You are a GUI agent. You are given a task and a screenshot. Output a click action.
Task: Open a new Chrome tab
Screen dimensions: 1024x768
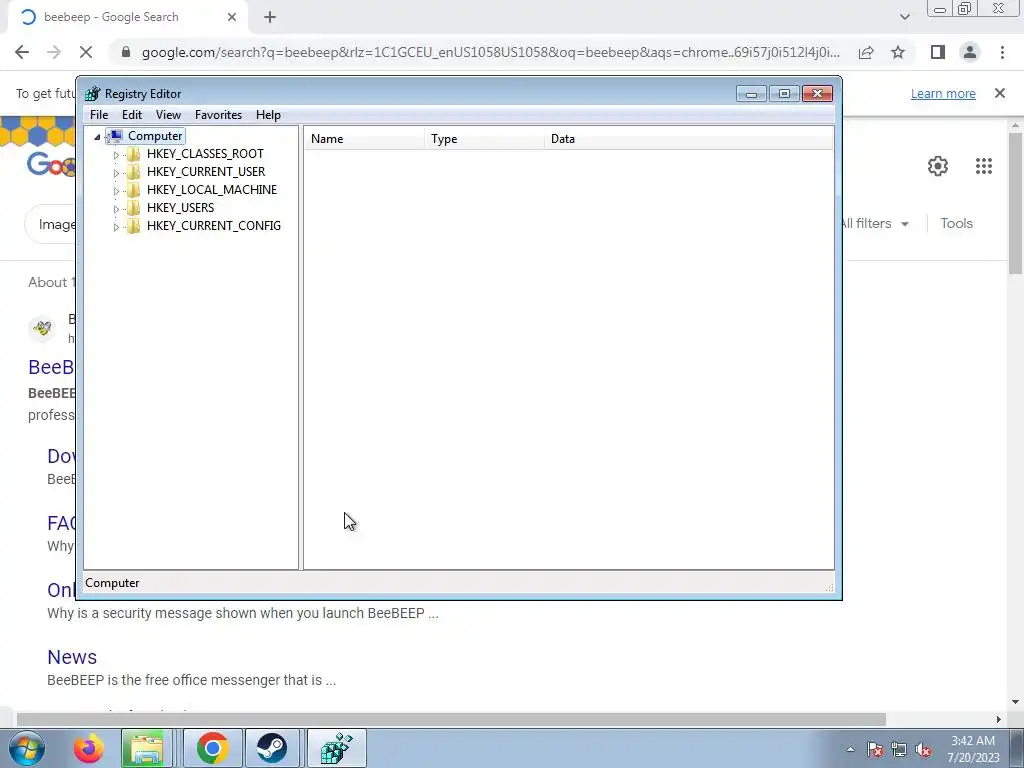coord(270,18)
